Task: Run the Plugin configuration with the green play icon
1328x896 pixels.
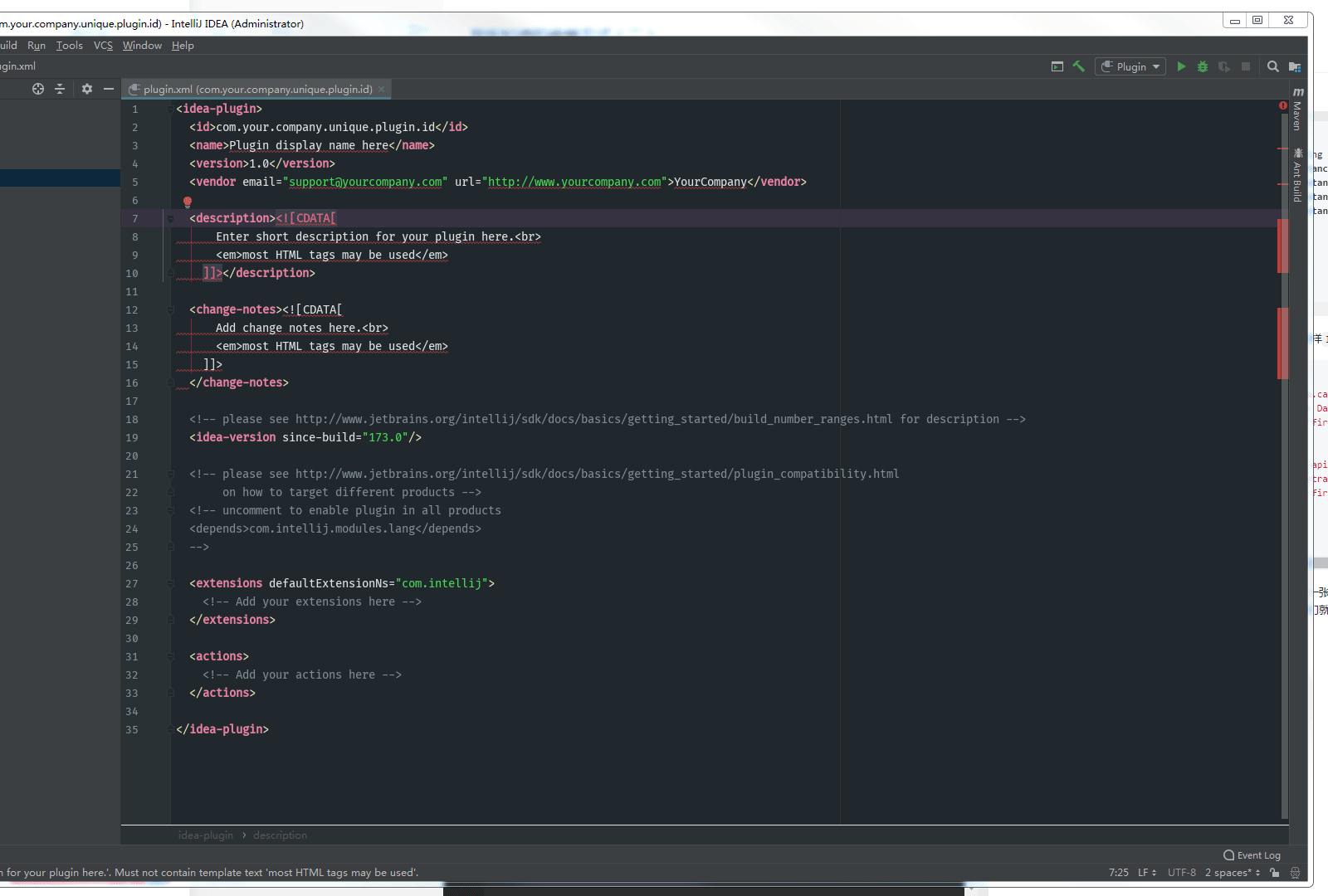Action: click(1181, 66)
